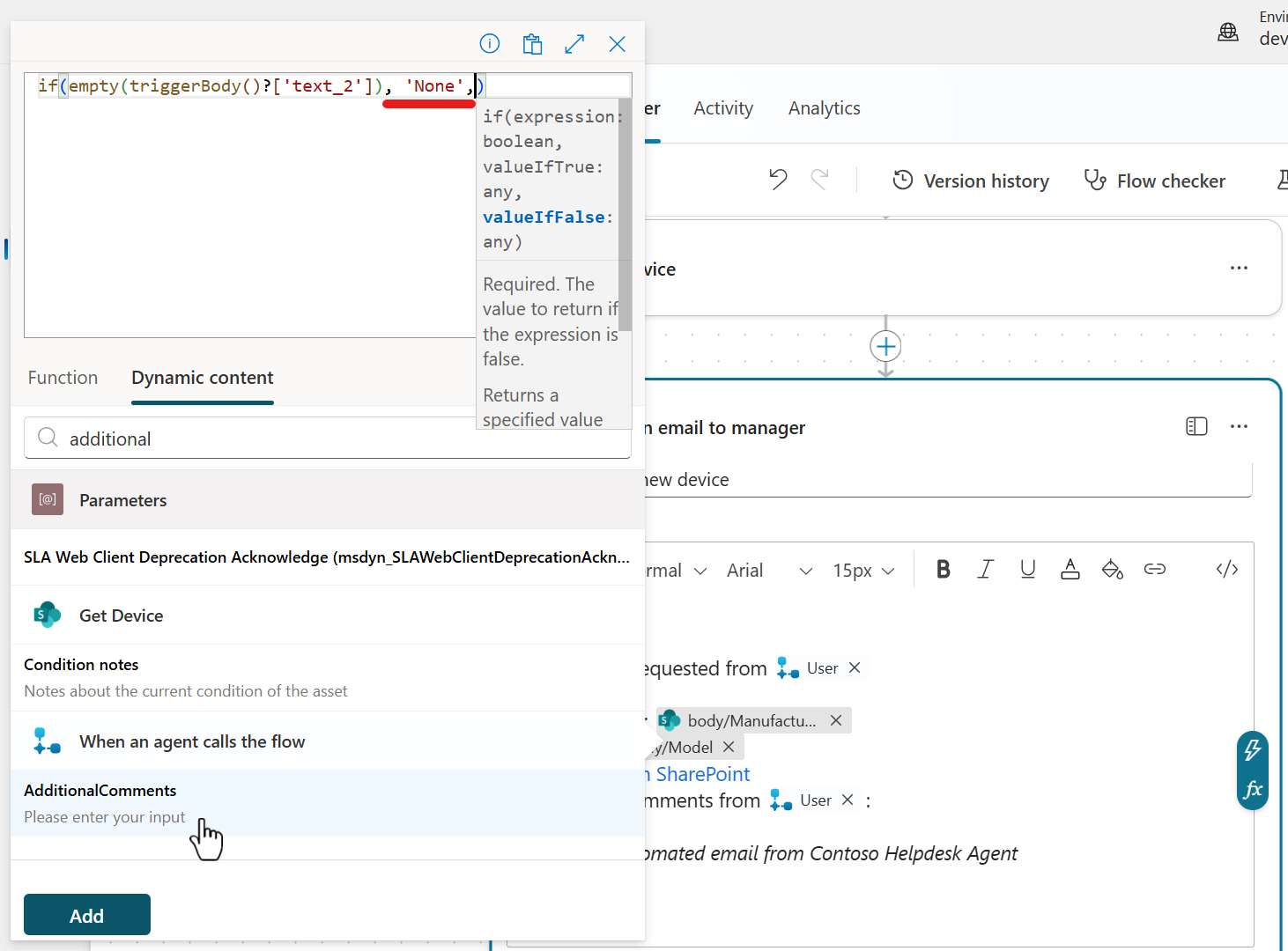The image size is (1288, 951).
Task: Open the Arial font dropdown
Action: point(768,571)
